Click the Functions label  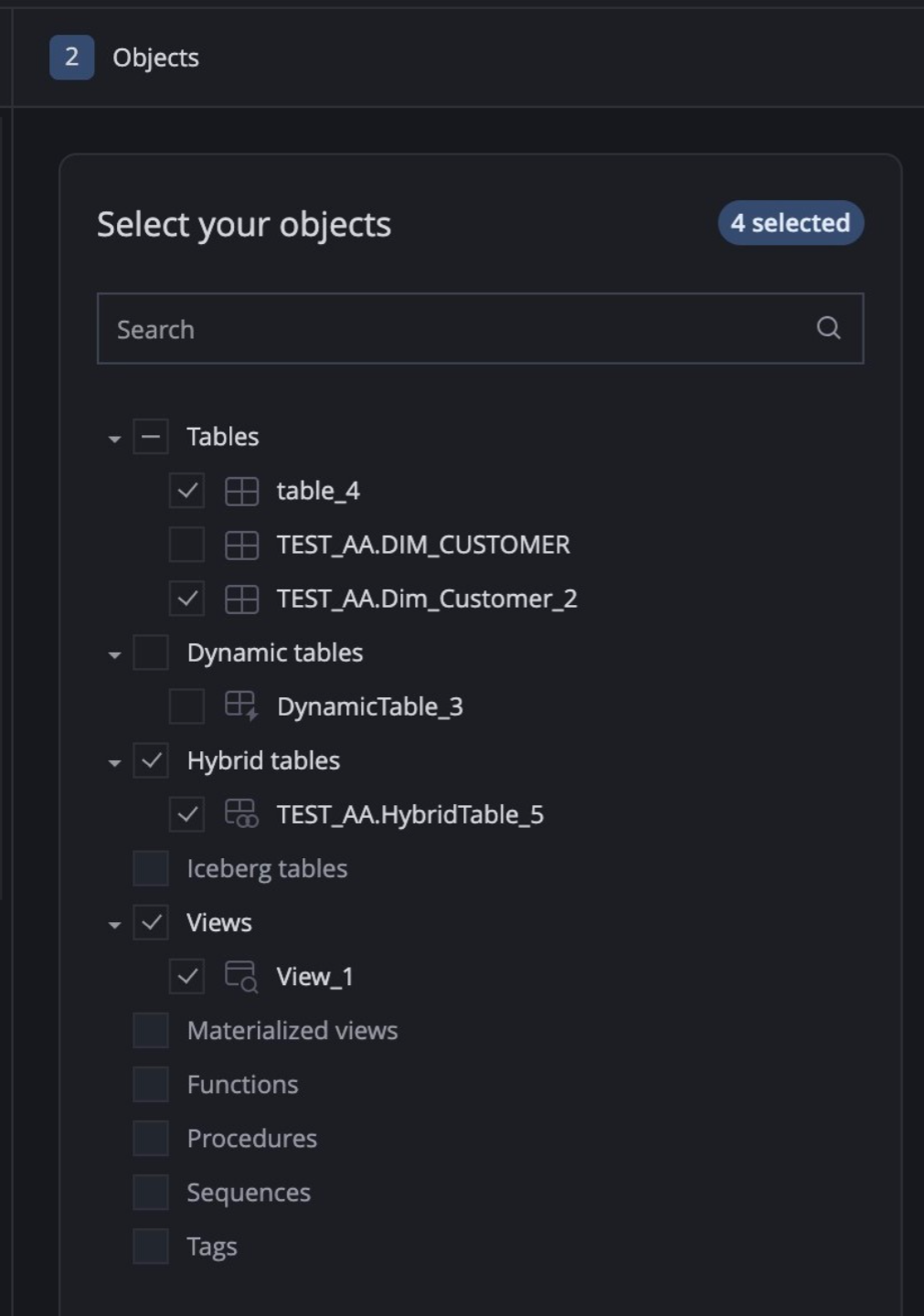242,1084
